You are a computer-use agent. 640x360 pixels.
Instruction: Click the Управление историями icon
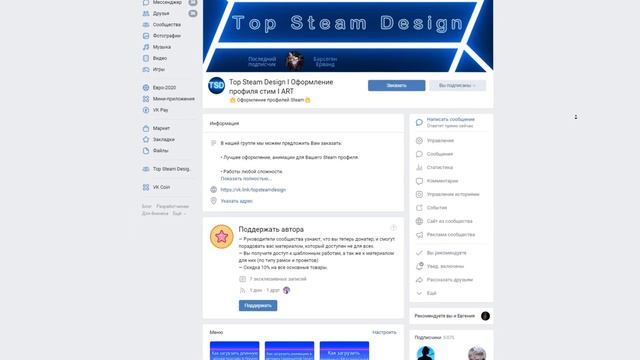(419, 194)
